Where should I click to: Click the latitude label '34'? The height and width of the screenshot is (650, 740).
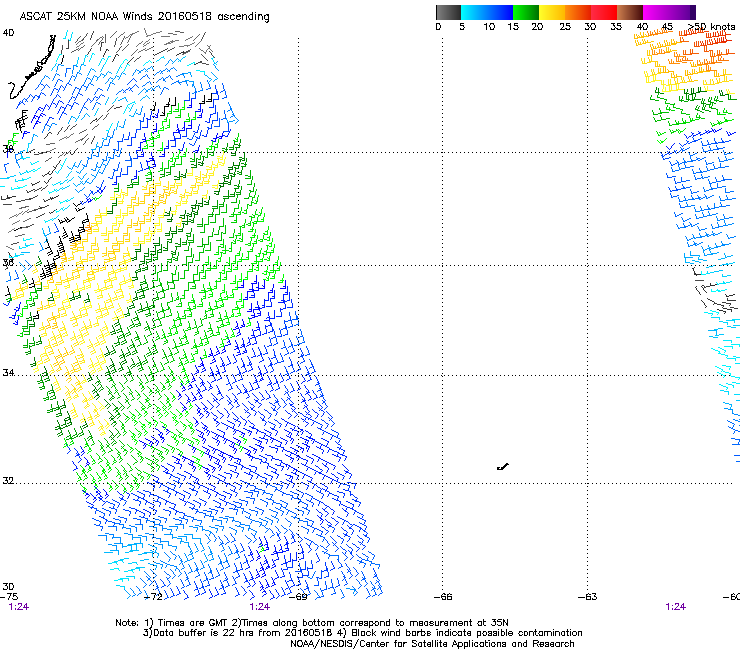coord(8,372)
